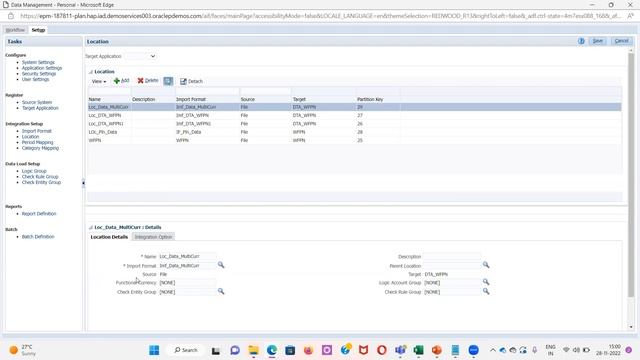Open the System Settings link
Image resolution: width=640 pixels, height=360 pixels.
(x=38, y=62)
